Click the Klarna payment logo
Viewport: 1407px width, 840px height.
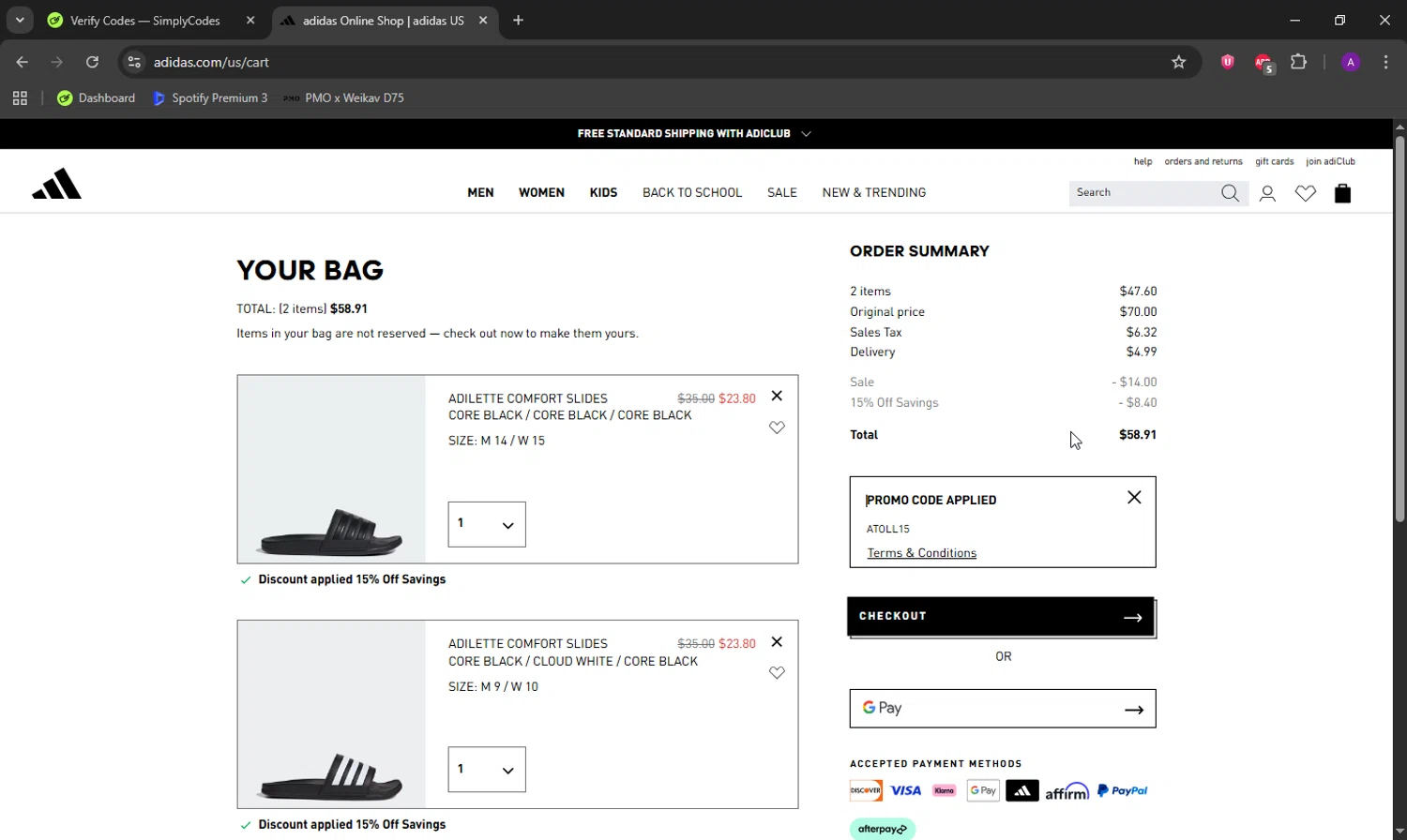coord(945,791)
